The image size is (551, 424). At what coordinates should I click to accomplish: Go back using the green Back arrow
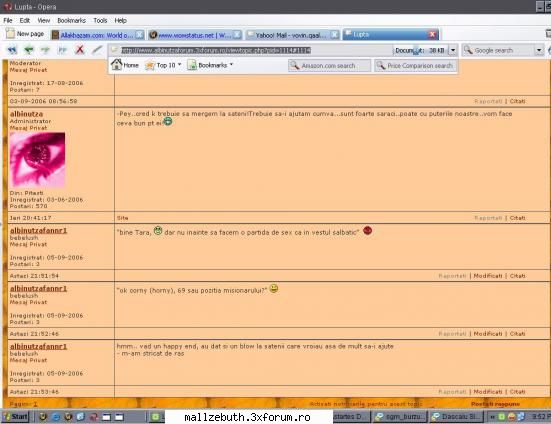(29, 50)
